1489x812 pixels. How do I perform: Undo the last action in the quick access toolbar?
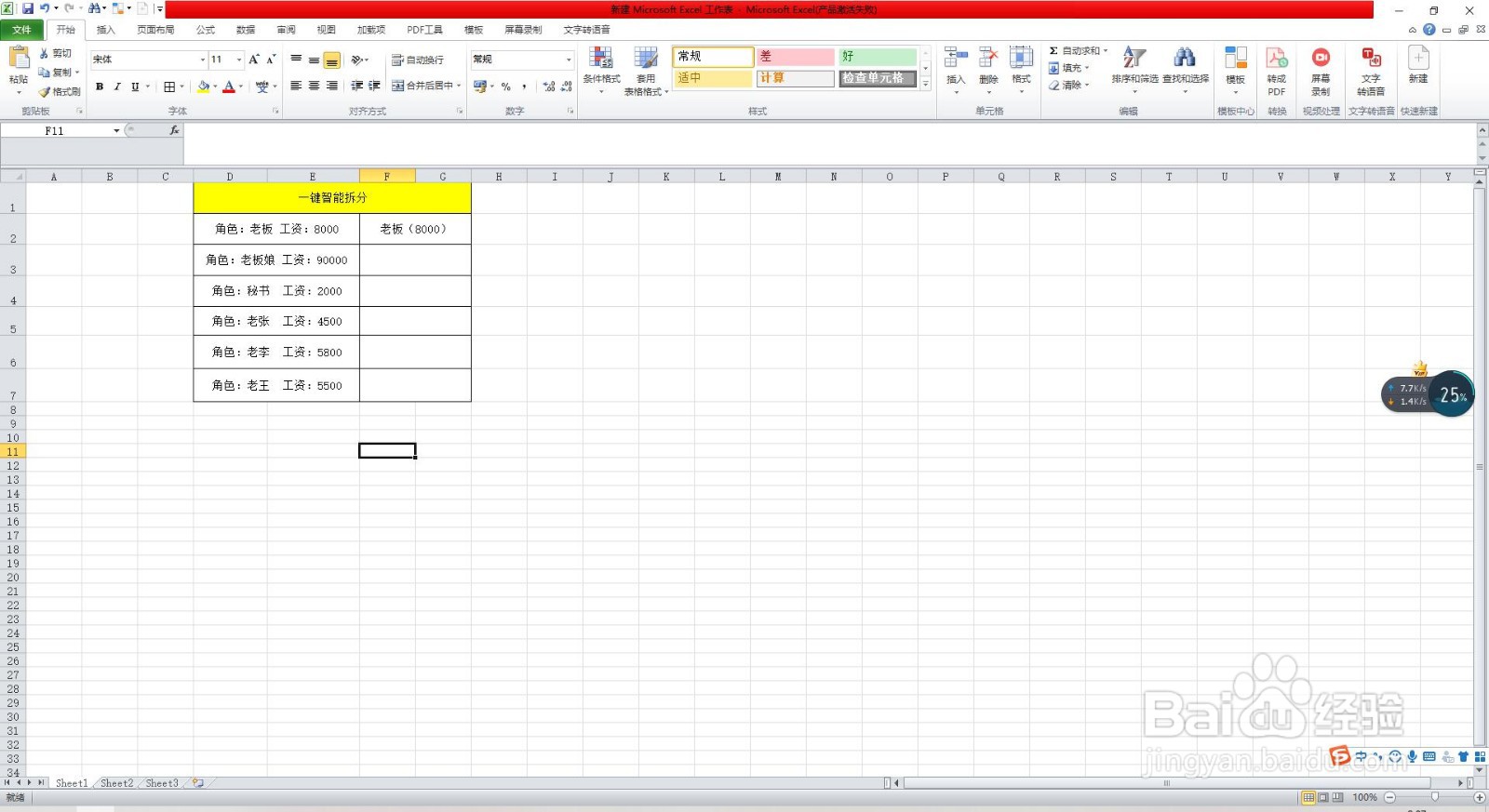point(45,8)
